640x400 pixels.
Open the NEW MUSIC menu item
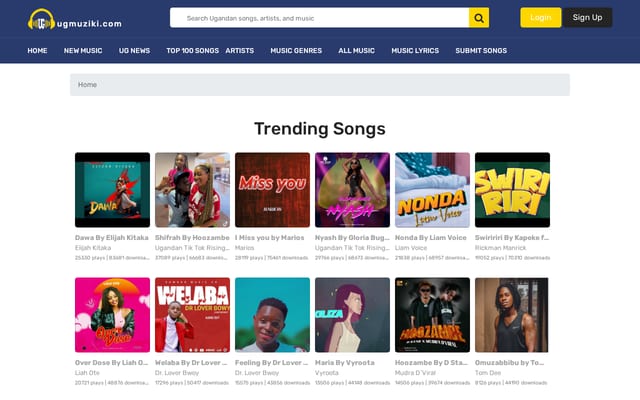pyautogui.click(x=83, y=51)
